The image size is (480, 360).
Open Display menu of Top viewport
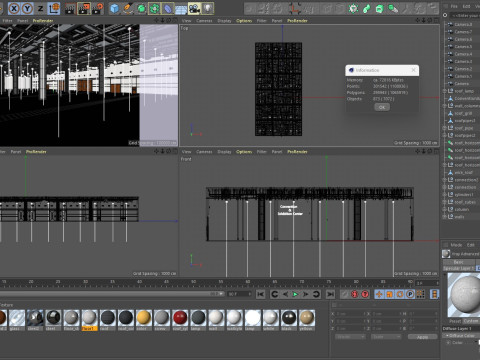[x=224, y=21]
